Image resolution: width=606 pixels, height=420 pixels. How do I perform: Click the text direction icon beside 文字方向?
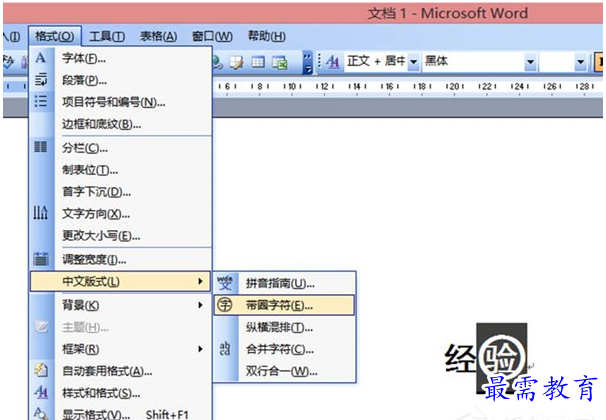[41, 213]
